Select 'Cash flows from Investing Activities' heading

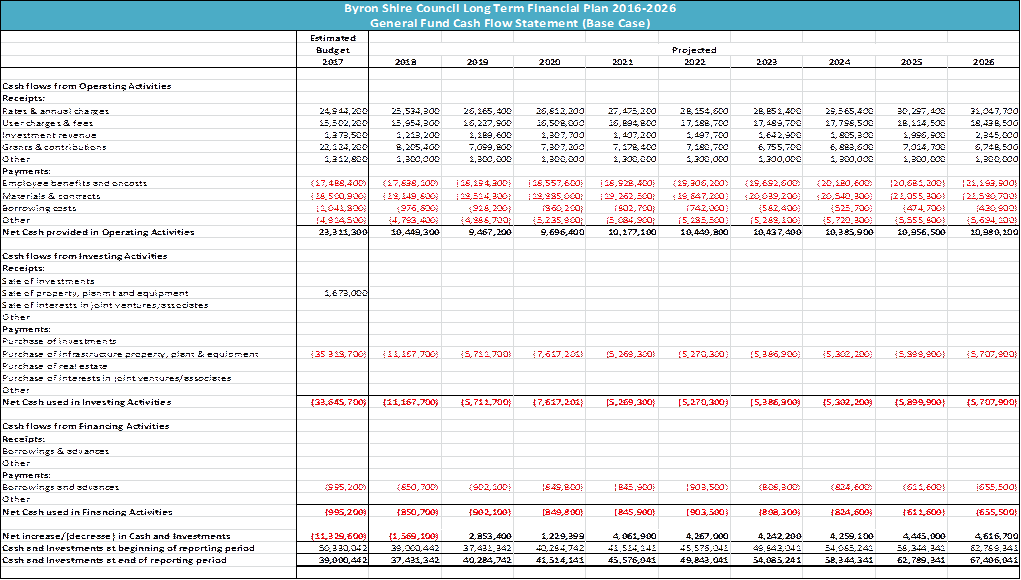85,256
